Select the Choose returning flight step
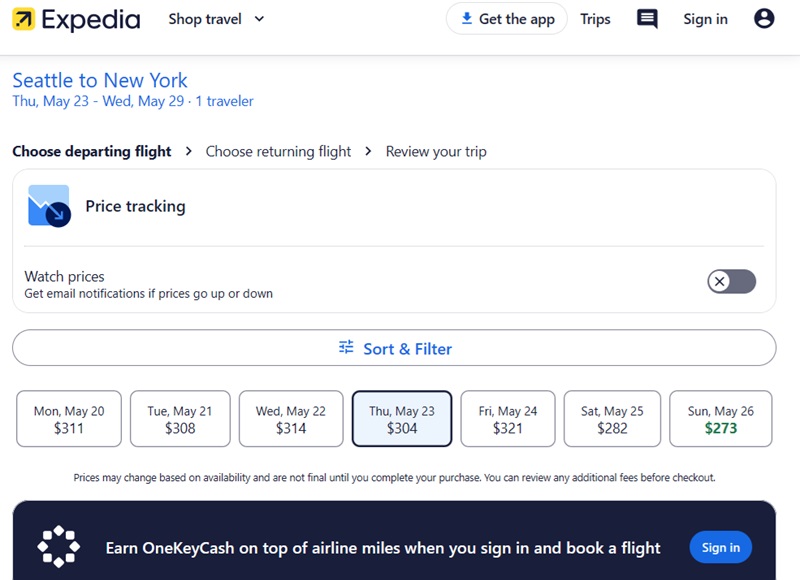 click(277, 151)
